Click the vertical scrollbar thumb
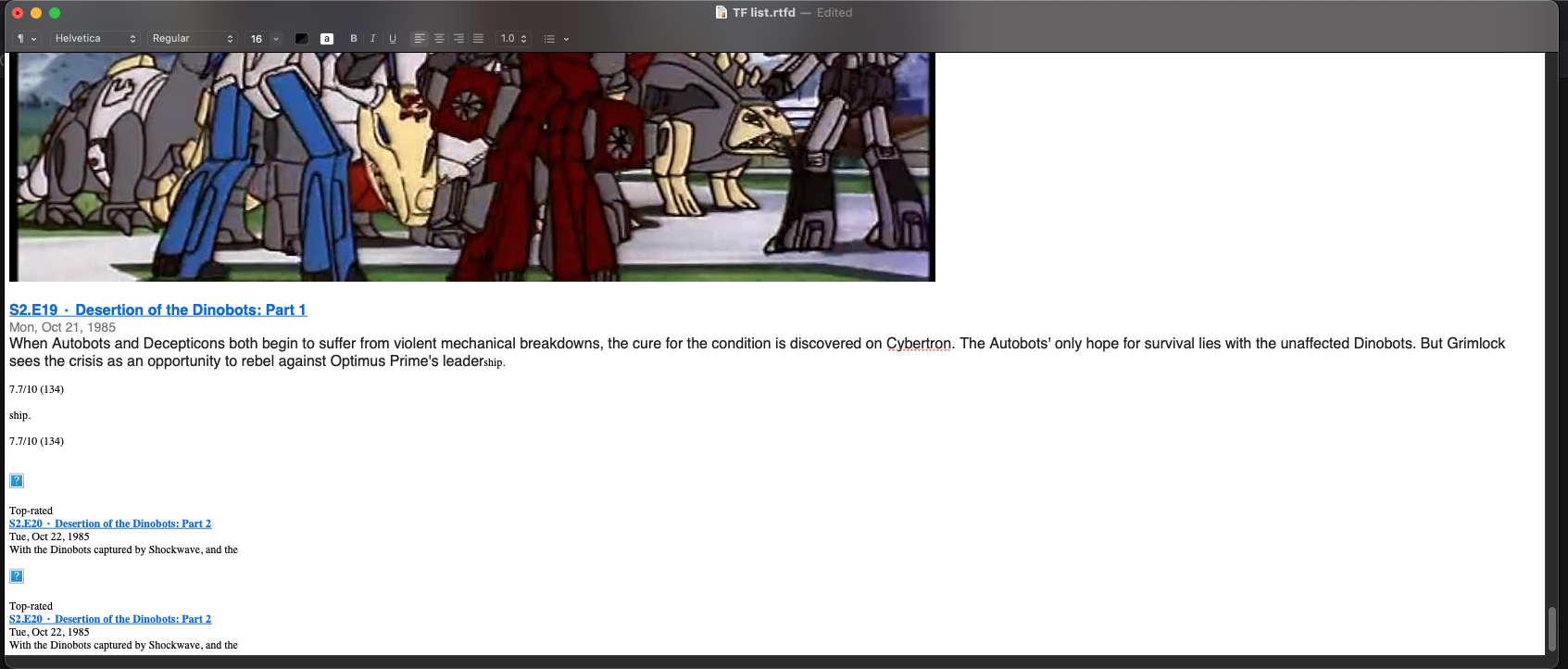This screenshot has width=1568, height=669. (1551, 629)
